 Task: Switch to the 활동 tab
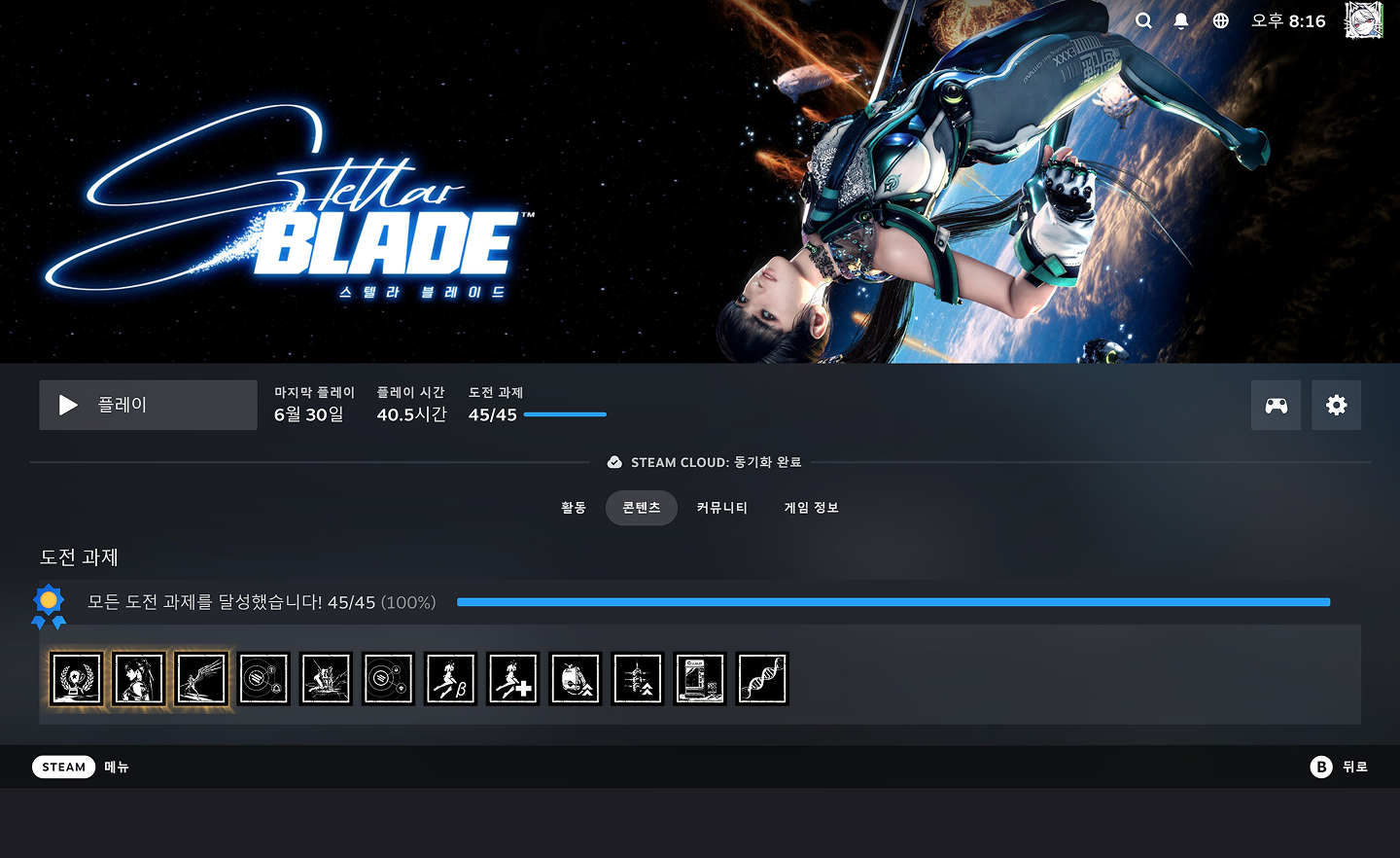pos(574,508)
